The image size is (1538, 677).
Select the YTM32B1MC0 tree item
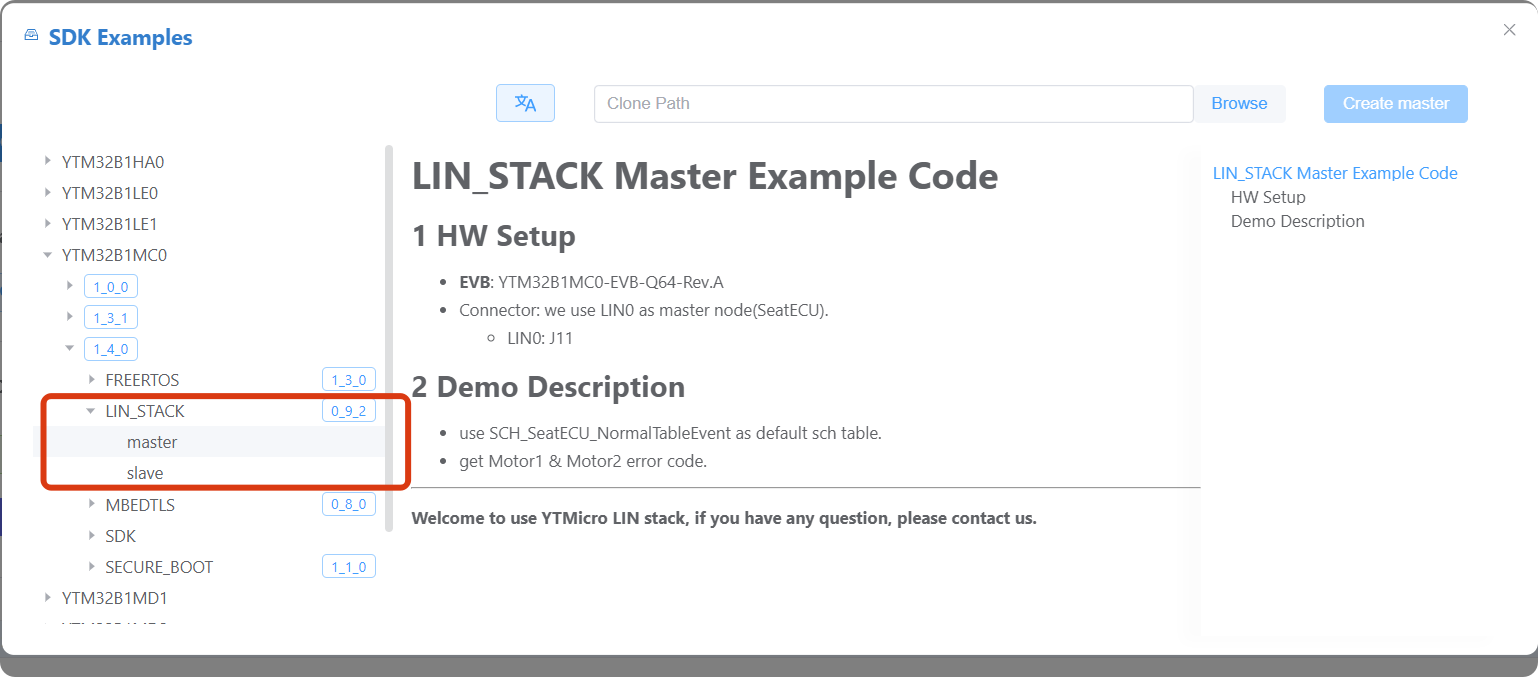tap(114, 255)
